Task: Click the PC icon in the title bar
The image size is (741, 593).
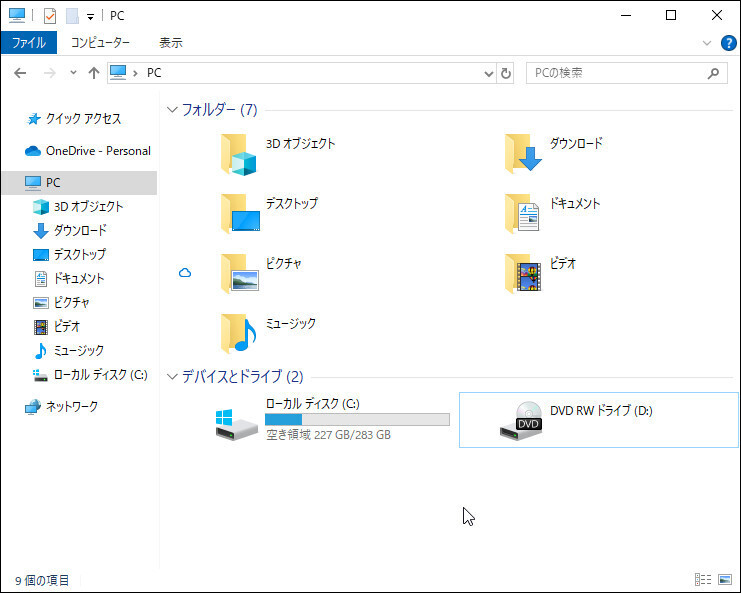Action: (x=17, y=15)
